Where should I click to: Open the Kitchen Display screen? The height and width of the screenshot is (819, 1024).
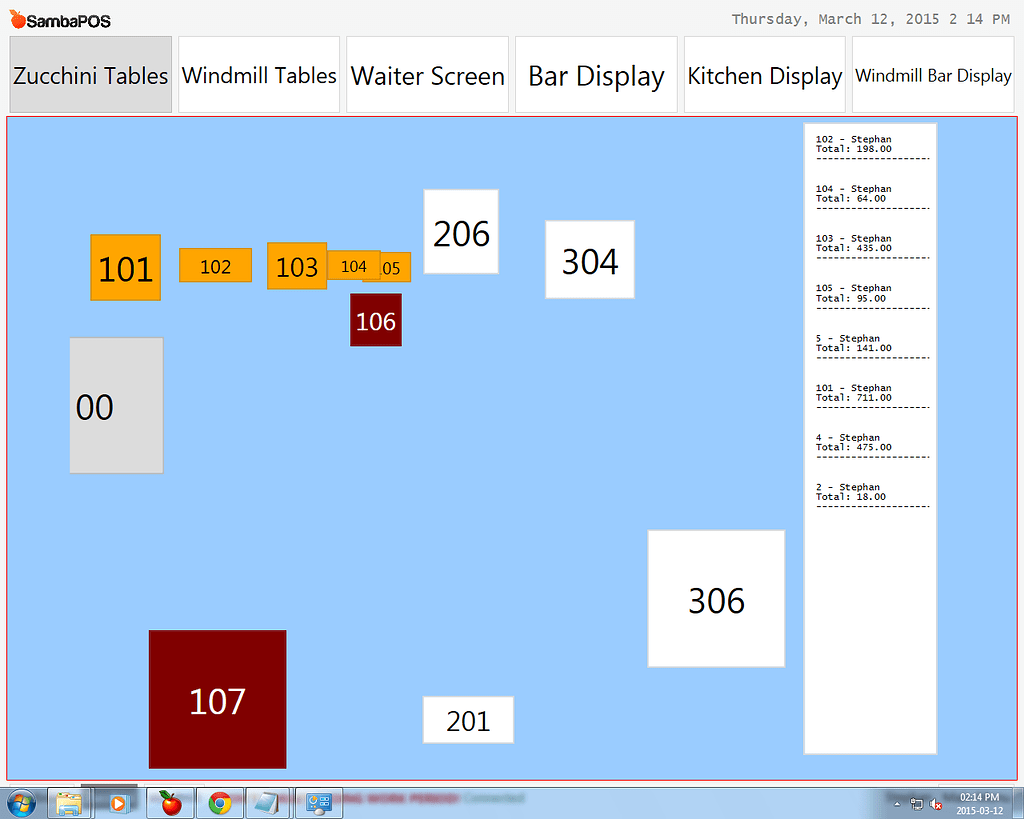pyautogui.click(x=764, y=75)
